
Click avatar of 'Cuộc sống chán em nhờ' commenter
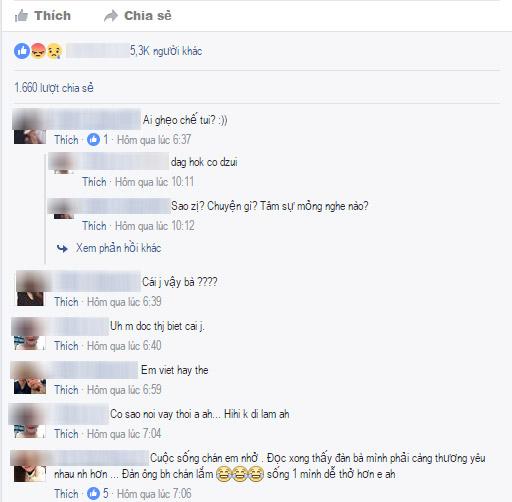[29, 466]
